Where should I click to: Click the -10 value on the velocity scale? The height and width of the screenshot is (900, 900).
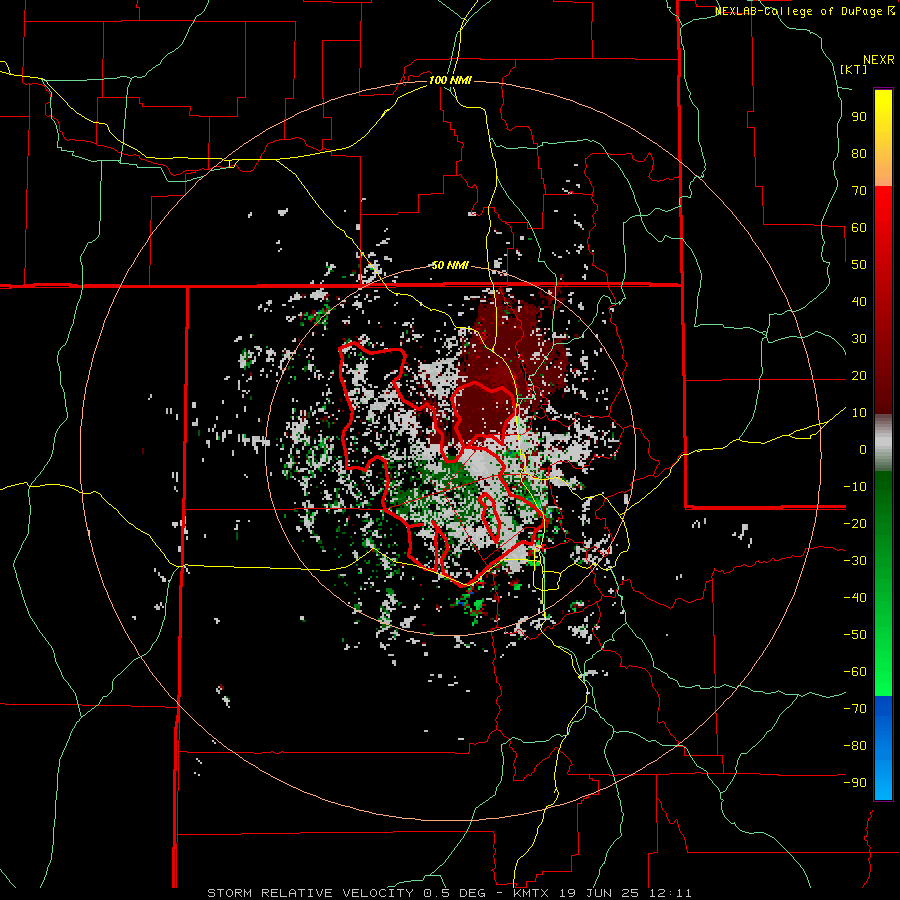[x=855, y=487]
